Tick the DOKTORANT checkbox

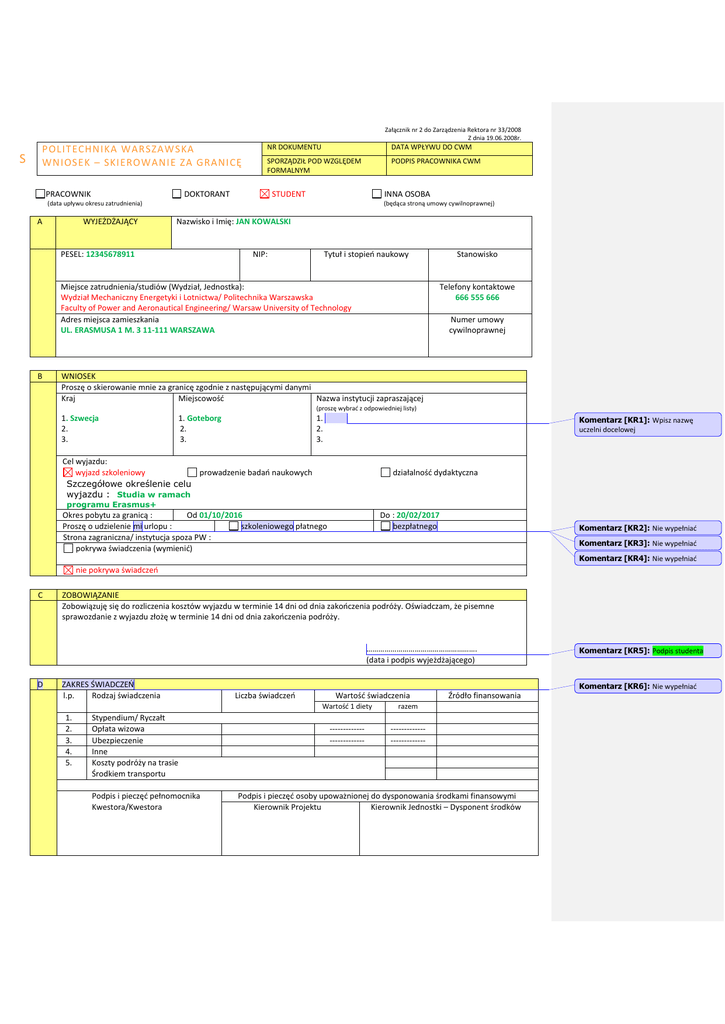pos(177,194)
